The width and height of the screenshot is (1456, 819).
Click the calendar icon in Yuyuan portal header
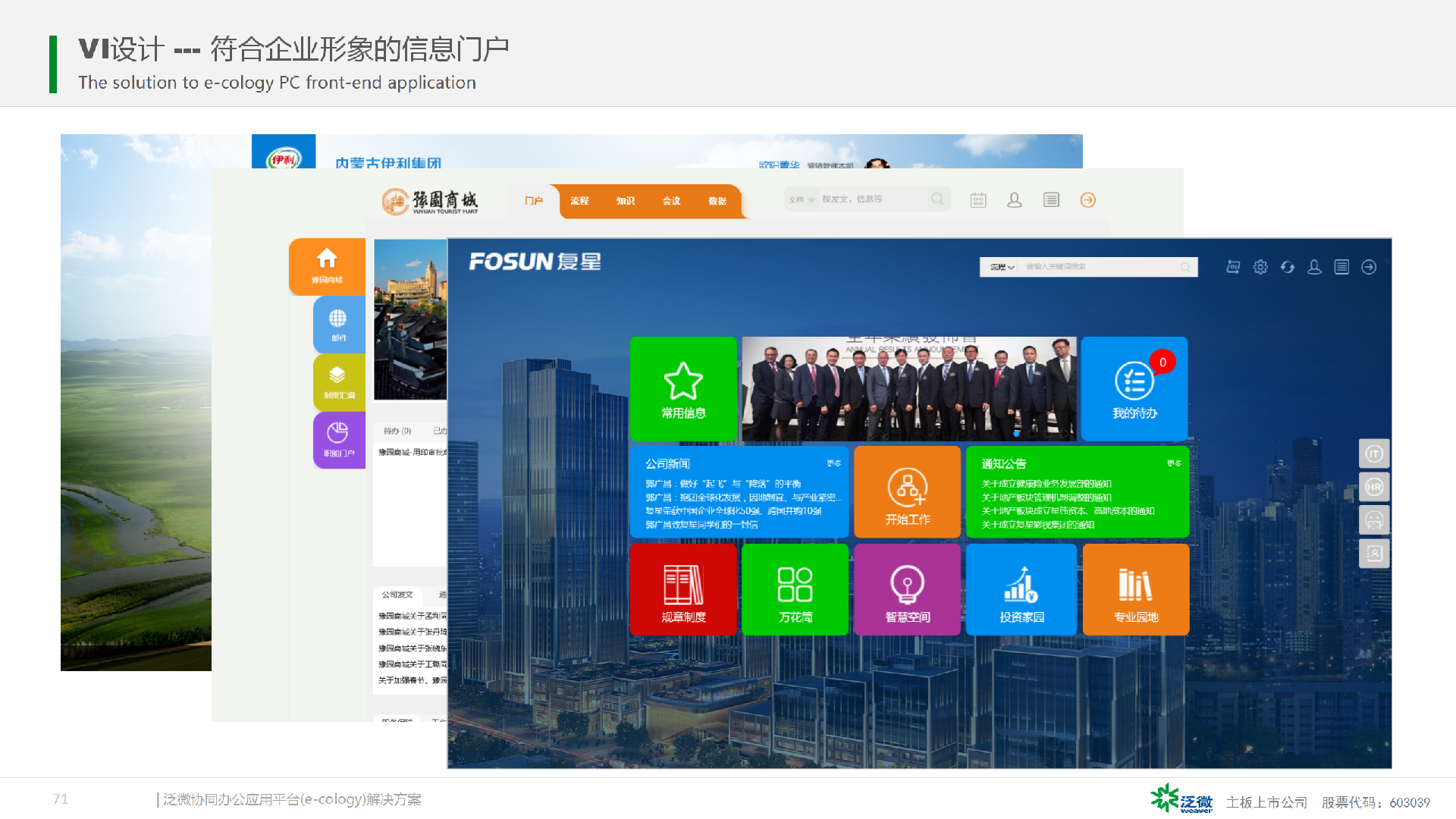978,200
